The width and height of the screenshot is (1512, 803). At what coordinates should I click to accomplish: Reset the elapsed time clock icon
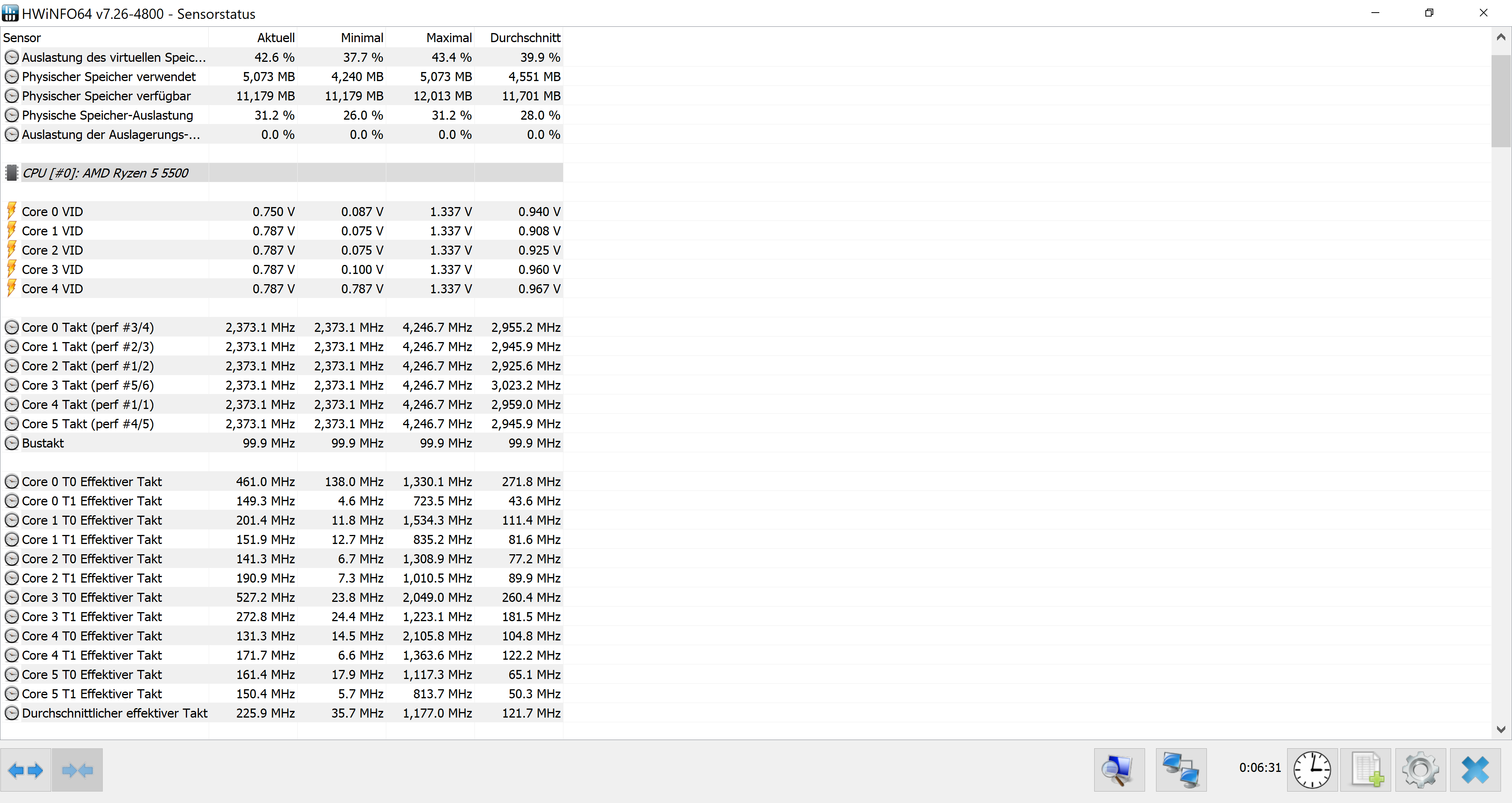tap(1312, 770)
